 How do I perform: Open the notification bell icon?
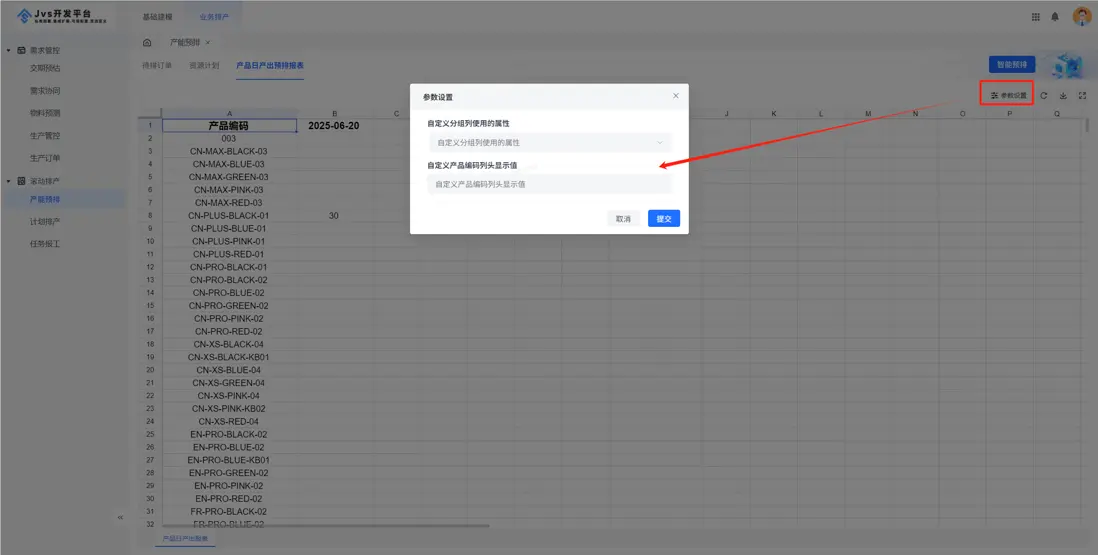pyautogui.click(x=1055, y=17)
